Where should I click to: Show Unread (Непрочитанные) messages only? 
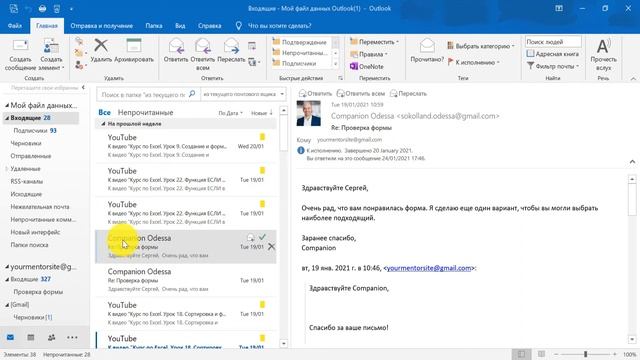coord(145,112)
